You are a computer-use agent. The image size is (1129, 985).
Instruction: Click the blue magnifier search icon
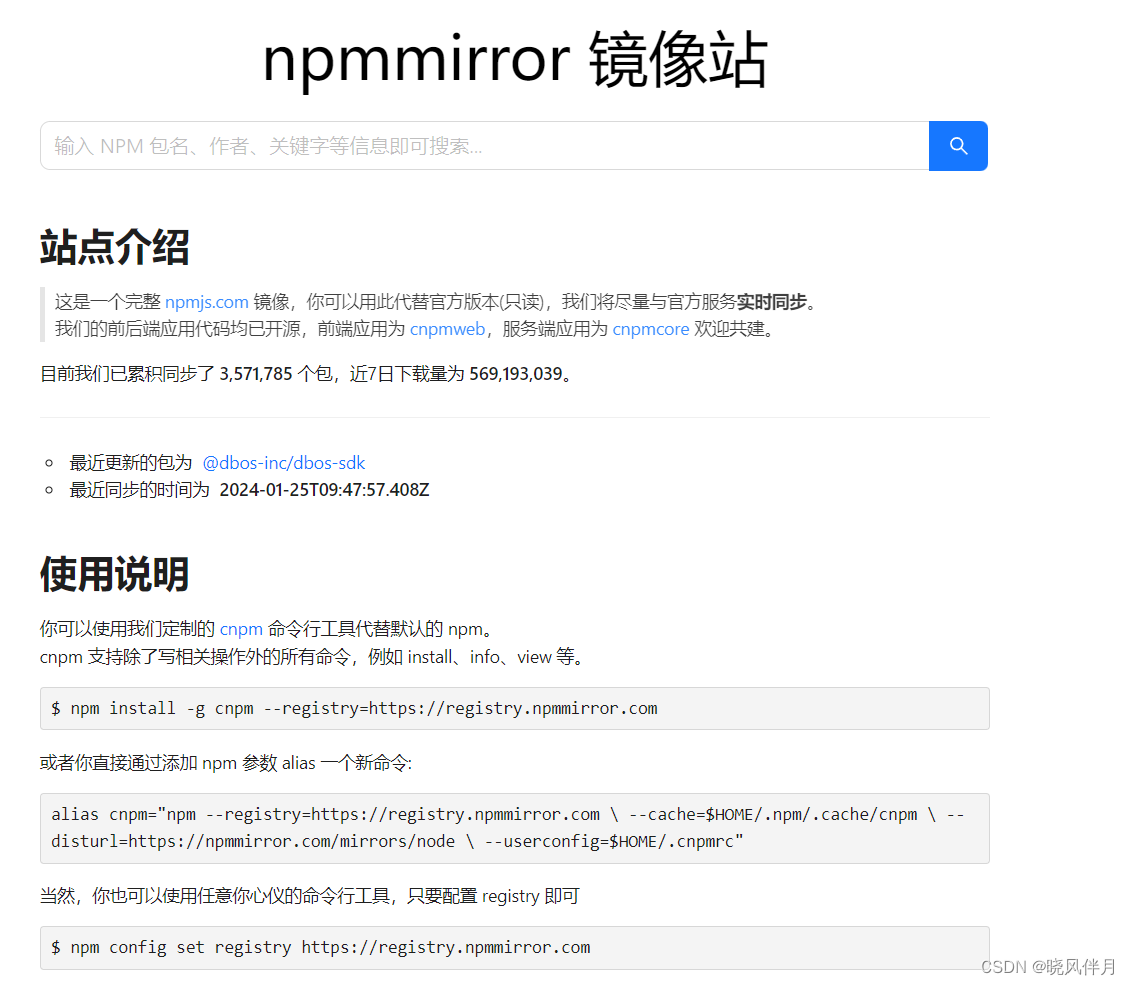pos(957,145)
